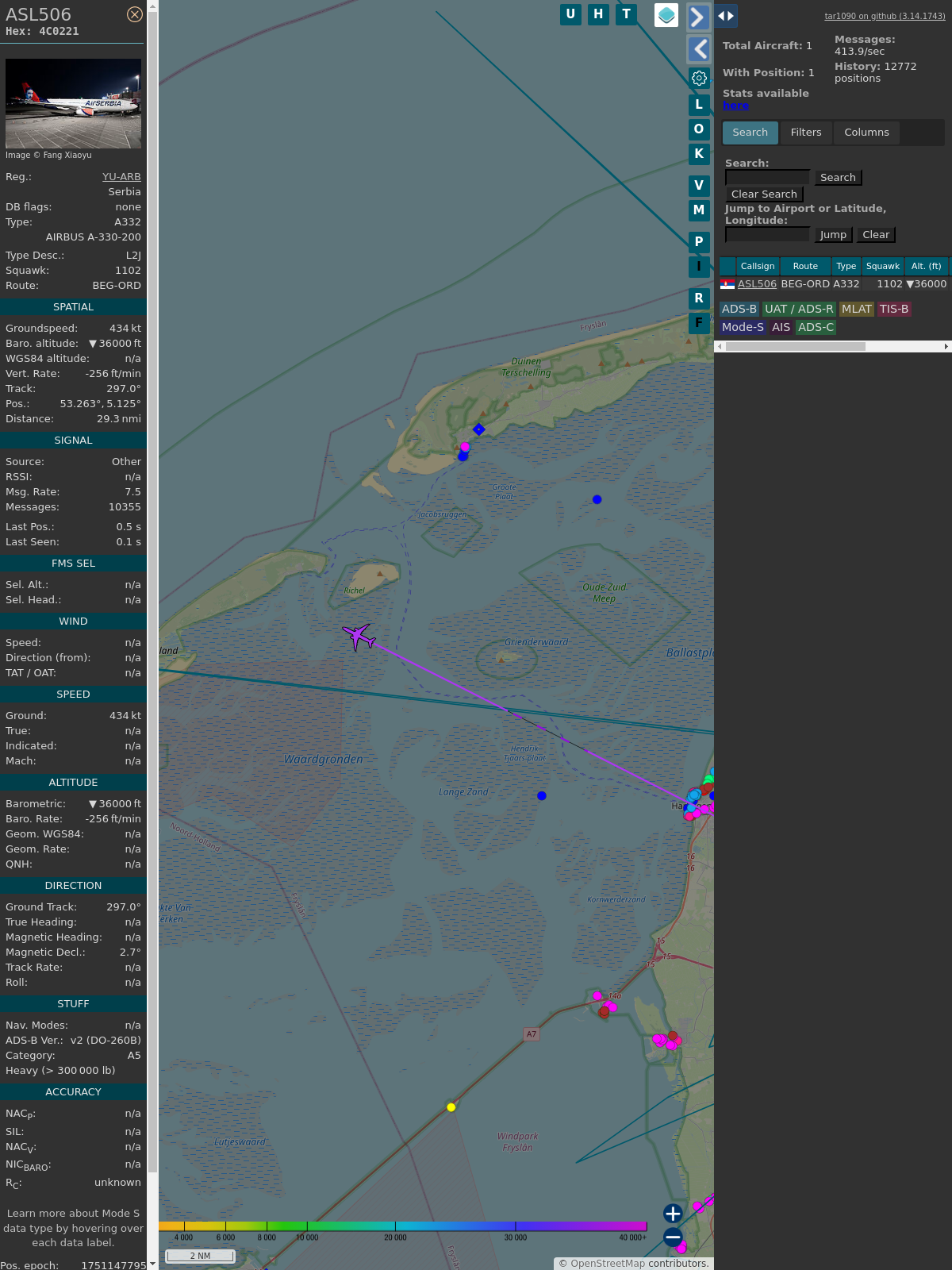Toggle the L labels map button
952x1270 pixels.
coord(698,104)
